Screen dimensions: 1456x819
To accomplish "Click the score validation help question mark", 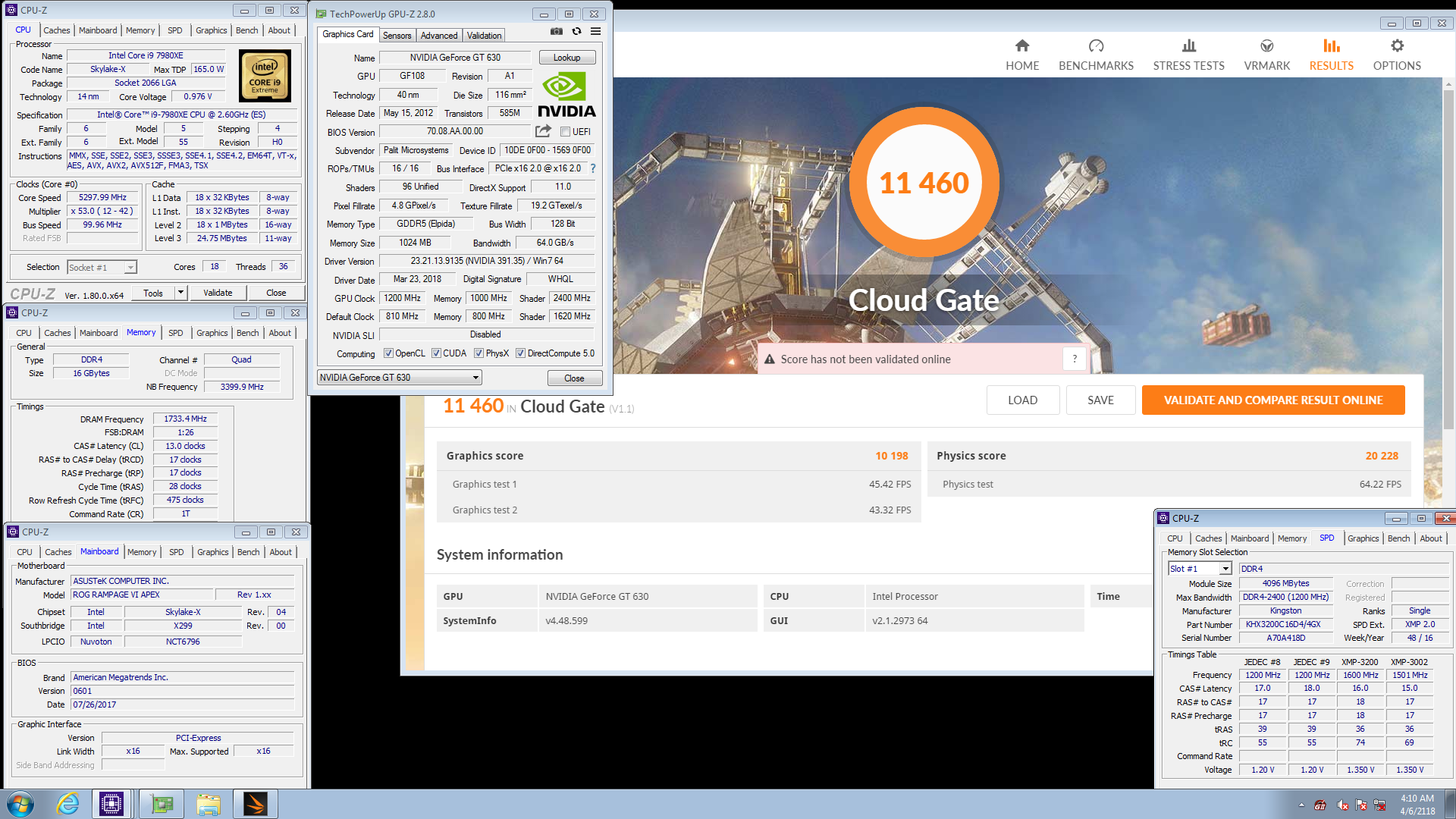I will point(1075,359).
